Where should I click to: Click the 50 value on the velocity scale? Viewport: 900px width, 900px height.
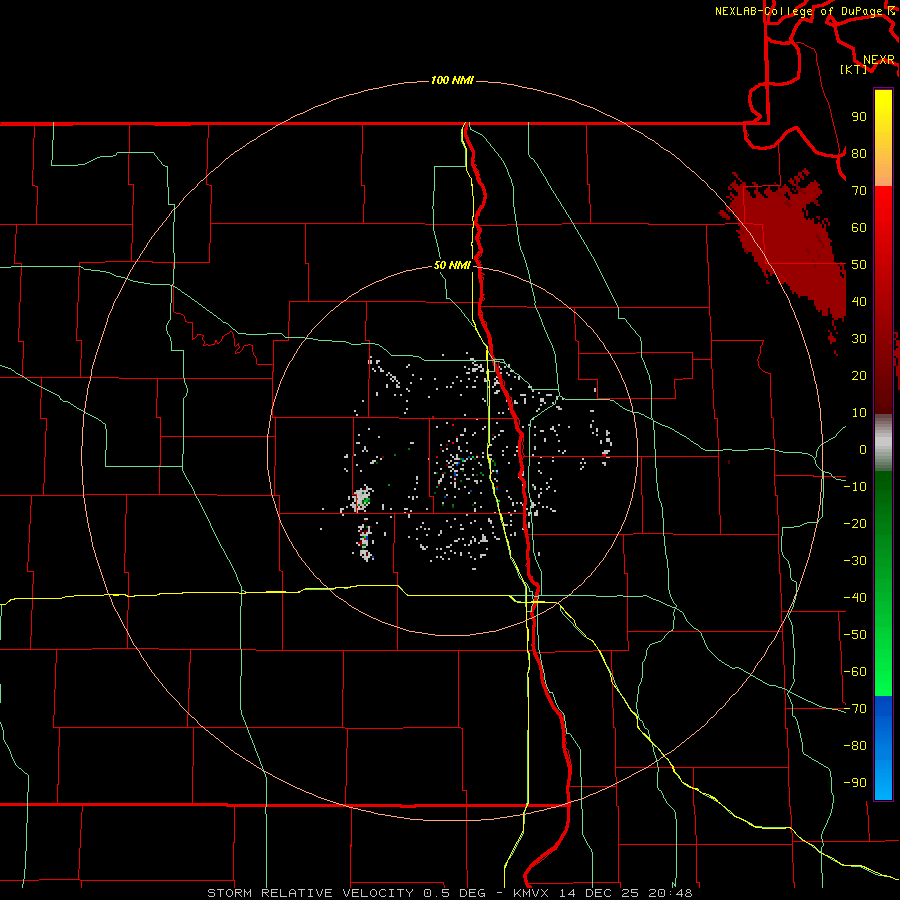(x=859, y=265)
